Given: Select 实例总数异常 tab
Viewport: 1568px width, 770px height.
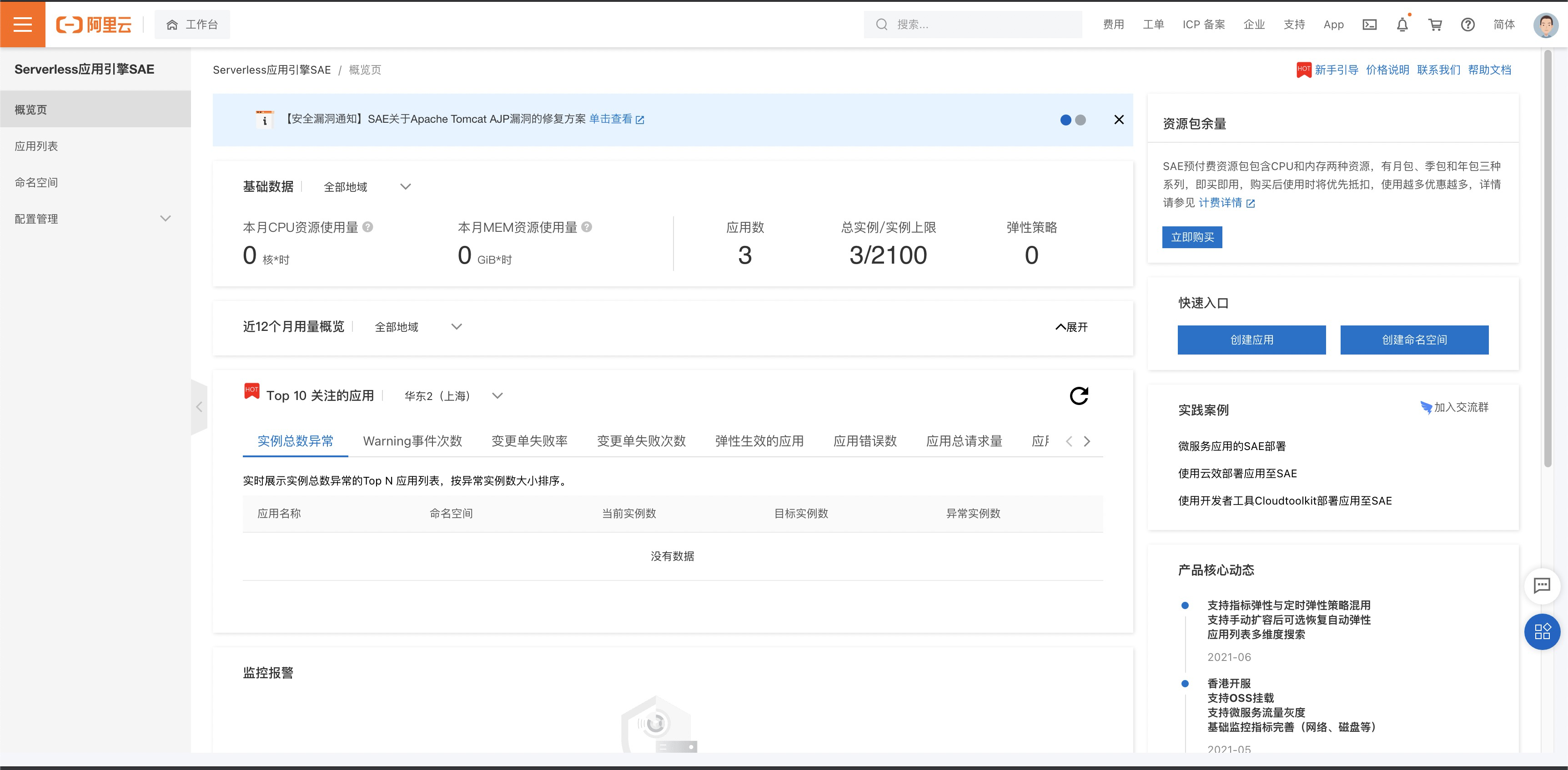Looking at the screenshot, I should point(295,441).
